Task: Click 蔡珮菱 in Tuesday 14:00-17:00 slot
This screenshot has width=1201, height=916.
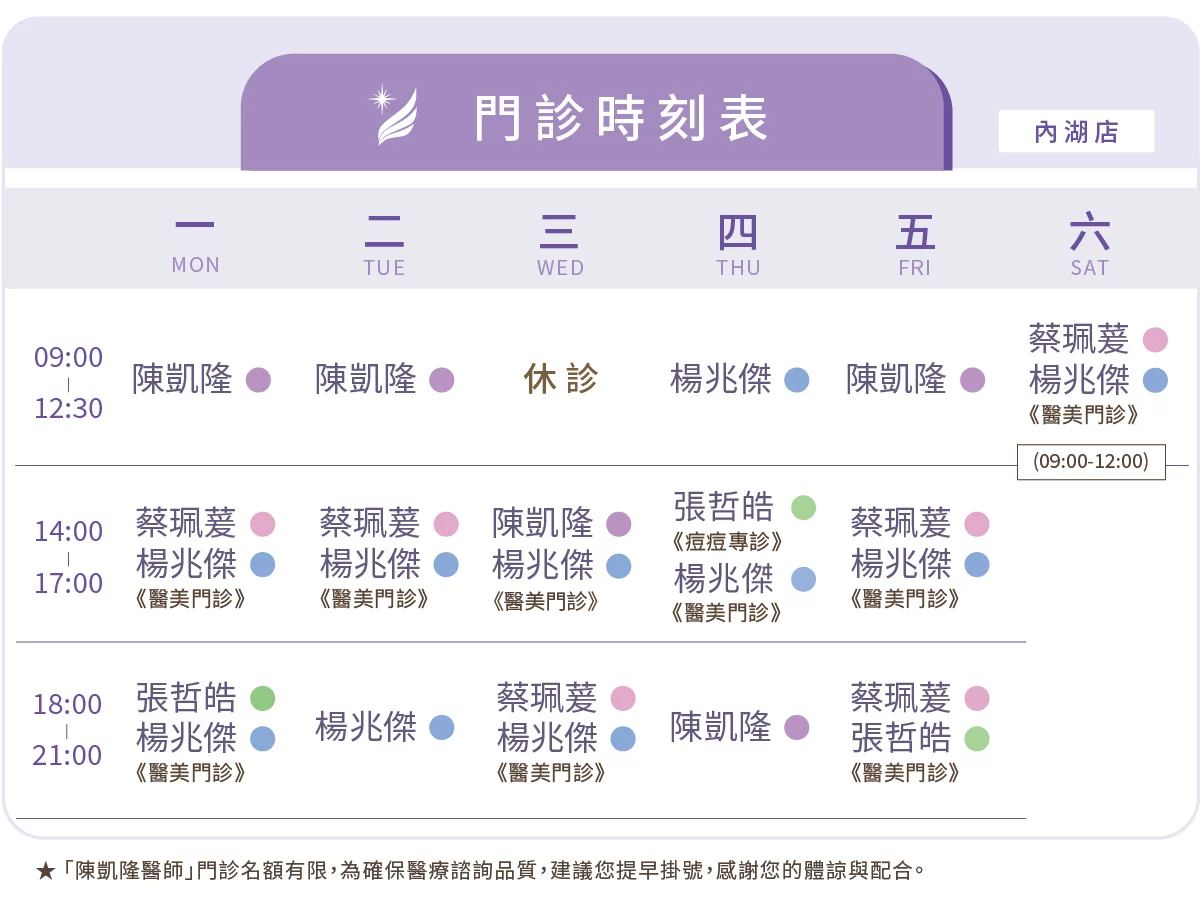Action: [x=370, y=523]
